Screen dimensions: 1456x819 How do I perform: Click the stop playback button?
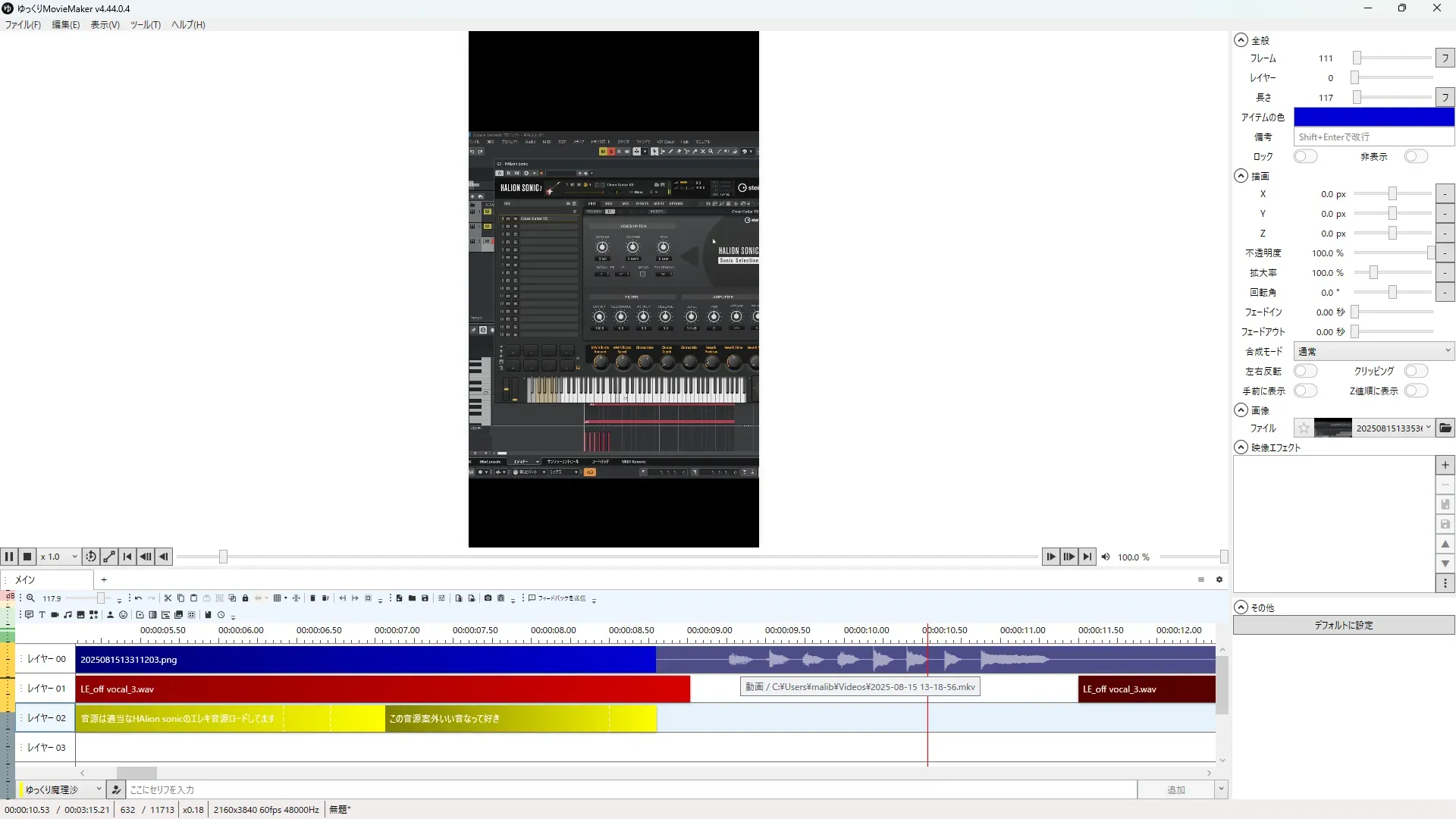point(27,557)
